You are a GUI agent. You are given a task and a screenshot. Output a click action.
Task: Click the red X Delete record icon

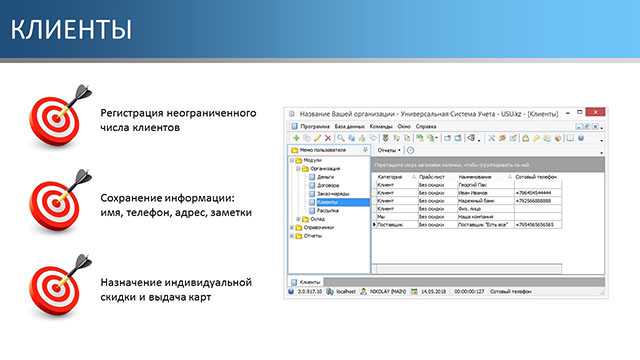(328, 138)
